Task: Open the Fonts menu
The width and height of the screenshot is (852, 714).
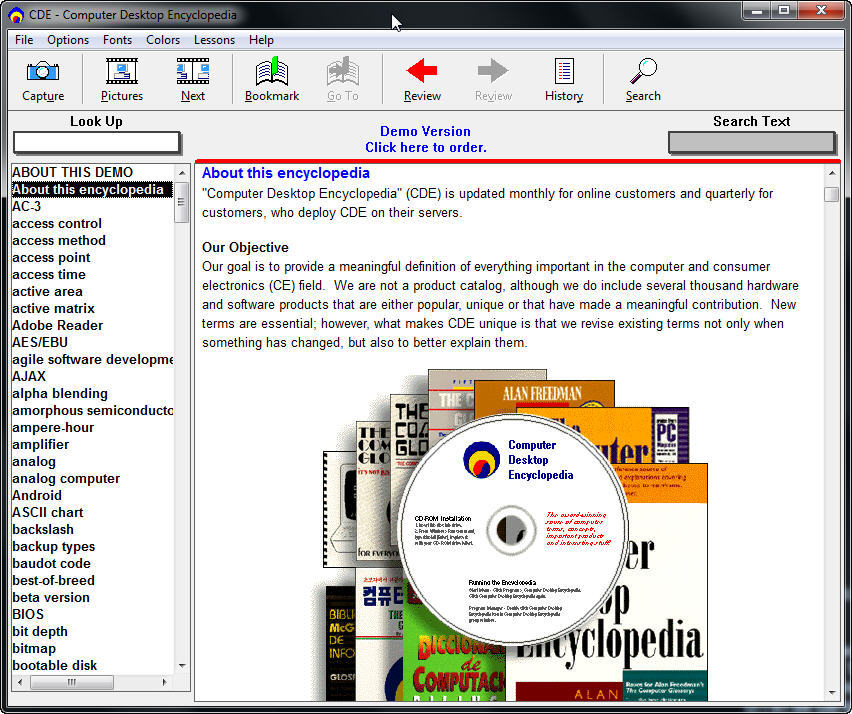Action: (117, 40)
